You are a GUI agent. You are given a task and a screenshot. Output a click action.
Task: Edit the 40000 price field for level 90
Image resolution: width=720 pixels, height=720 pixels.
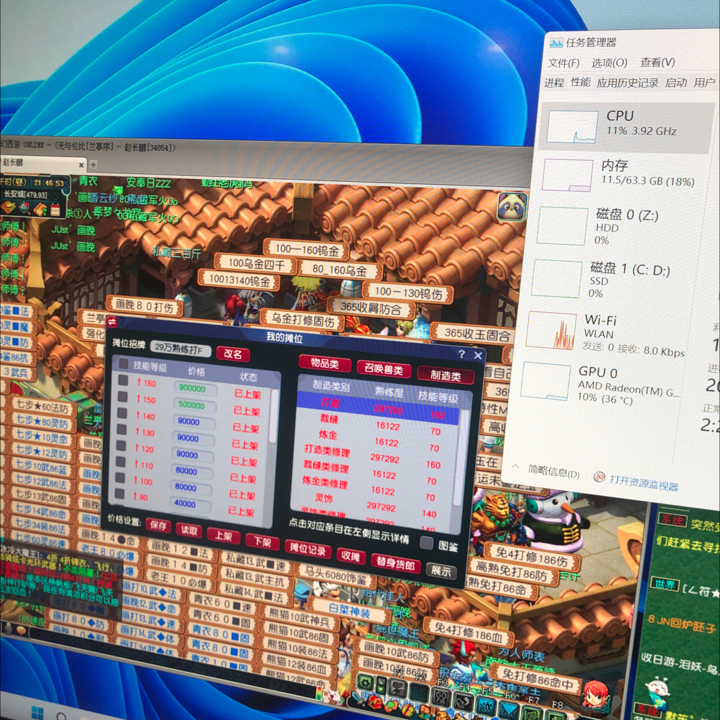pos(190,504)
